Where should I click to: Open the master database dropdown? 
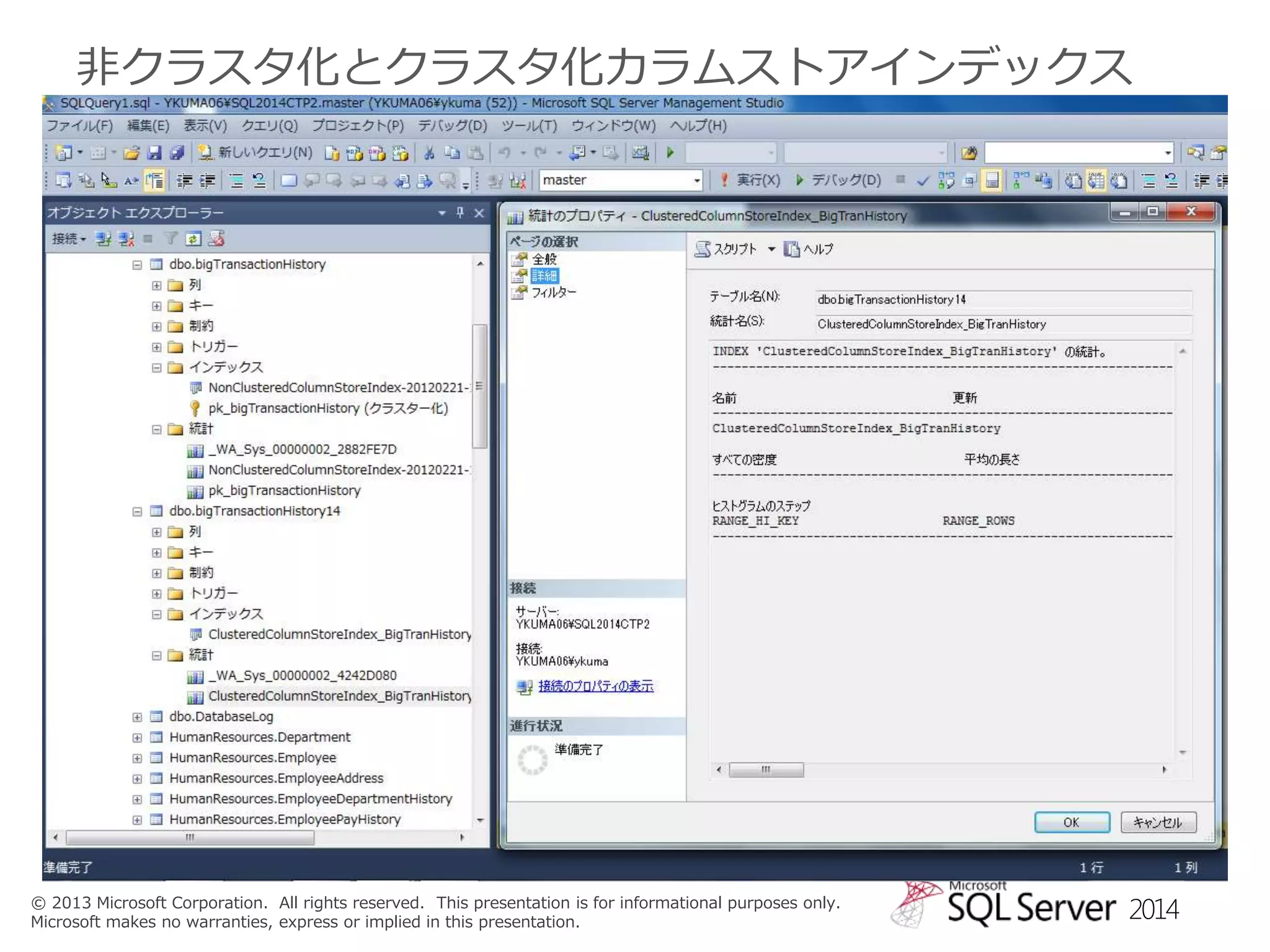(697, 180)
